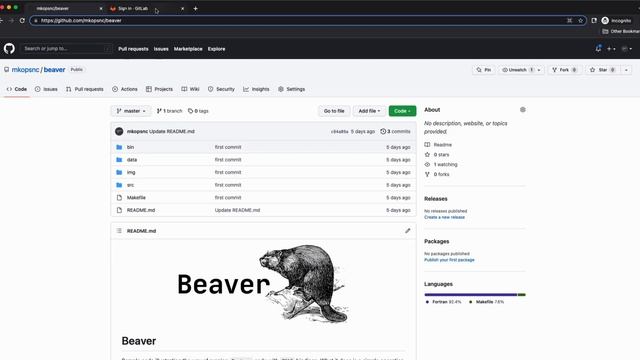The width and height of the screenshot is (640, 360).
Task: Go to mkopsnc owner profile link
Action: pos(25,70)
